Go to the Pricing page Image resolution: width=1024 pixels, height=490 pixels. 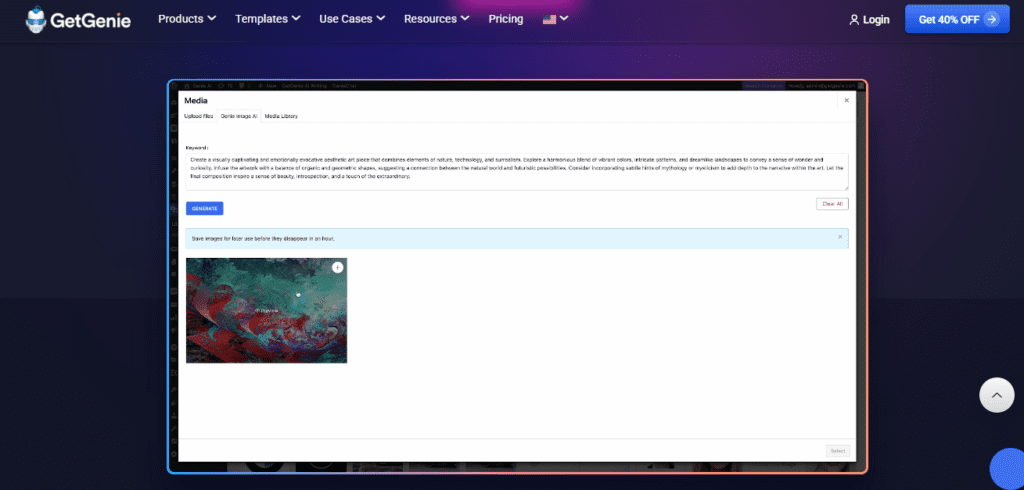coord(505,19)
